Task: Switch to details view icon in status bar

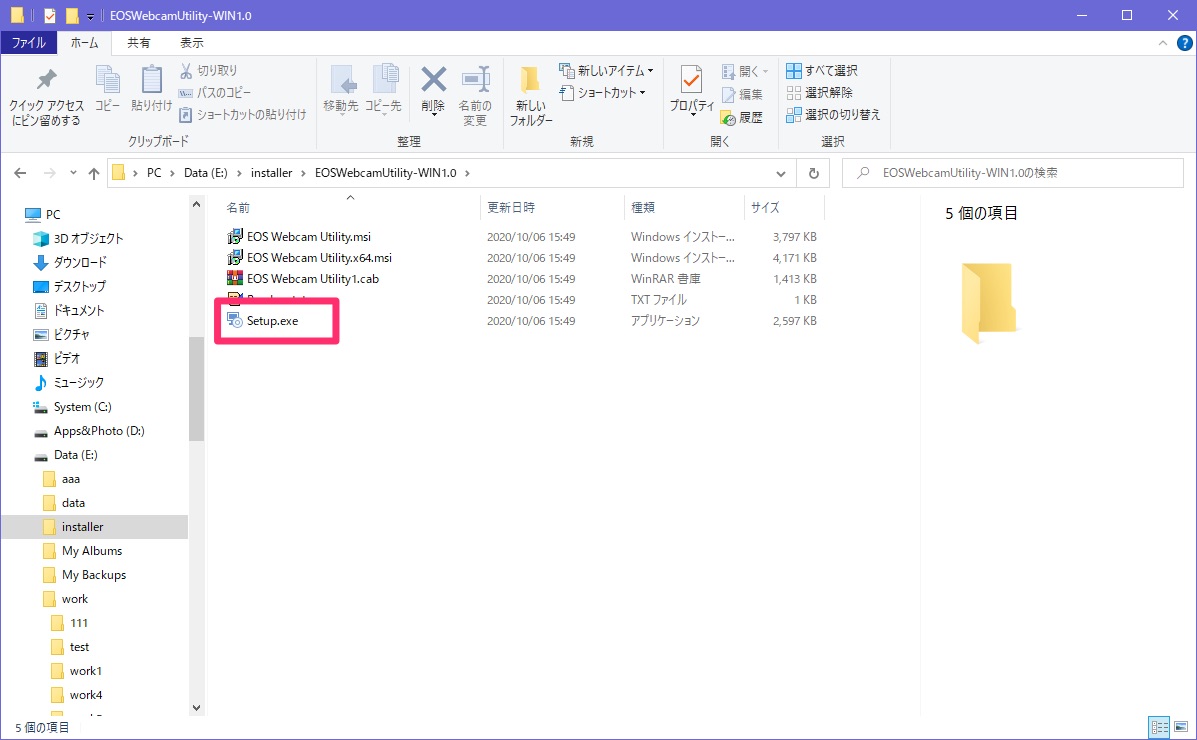Action: click(x=1159, y=727)
